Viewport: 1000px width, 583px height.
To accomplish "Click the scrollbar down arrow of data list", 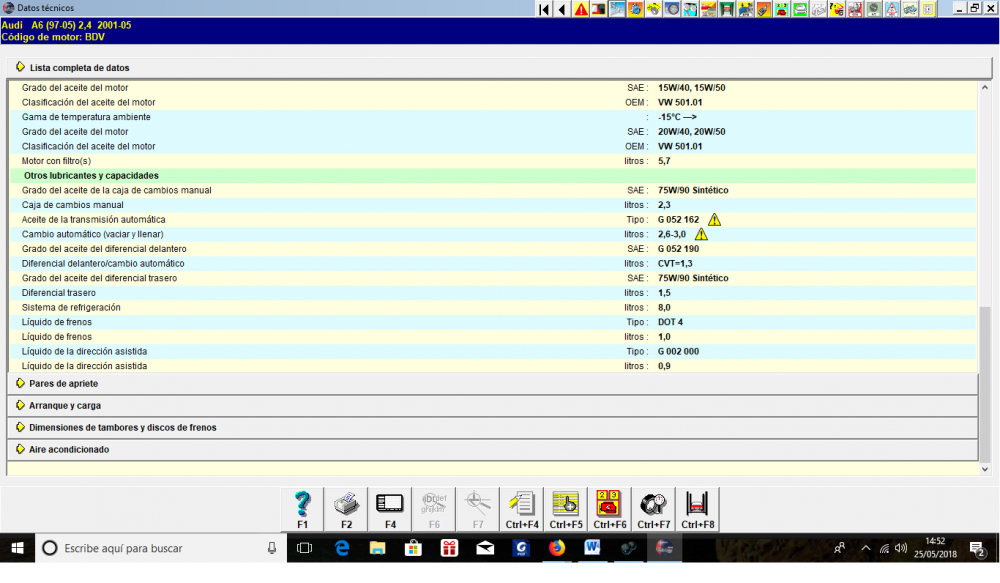I will coord(985,469).
